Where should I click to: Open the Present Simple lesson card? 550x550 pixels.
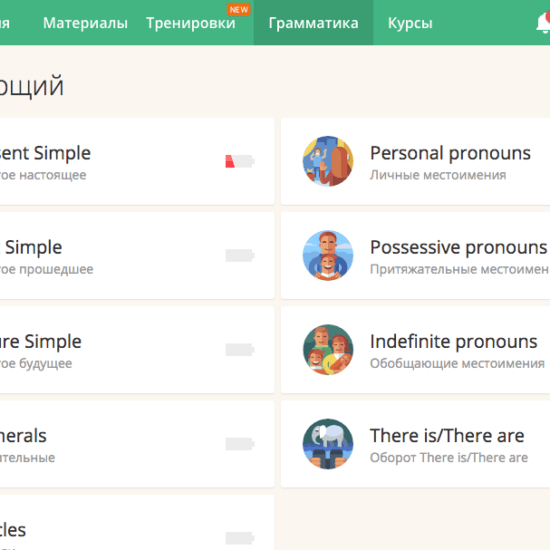[137, 161]
